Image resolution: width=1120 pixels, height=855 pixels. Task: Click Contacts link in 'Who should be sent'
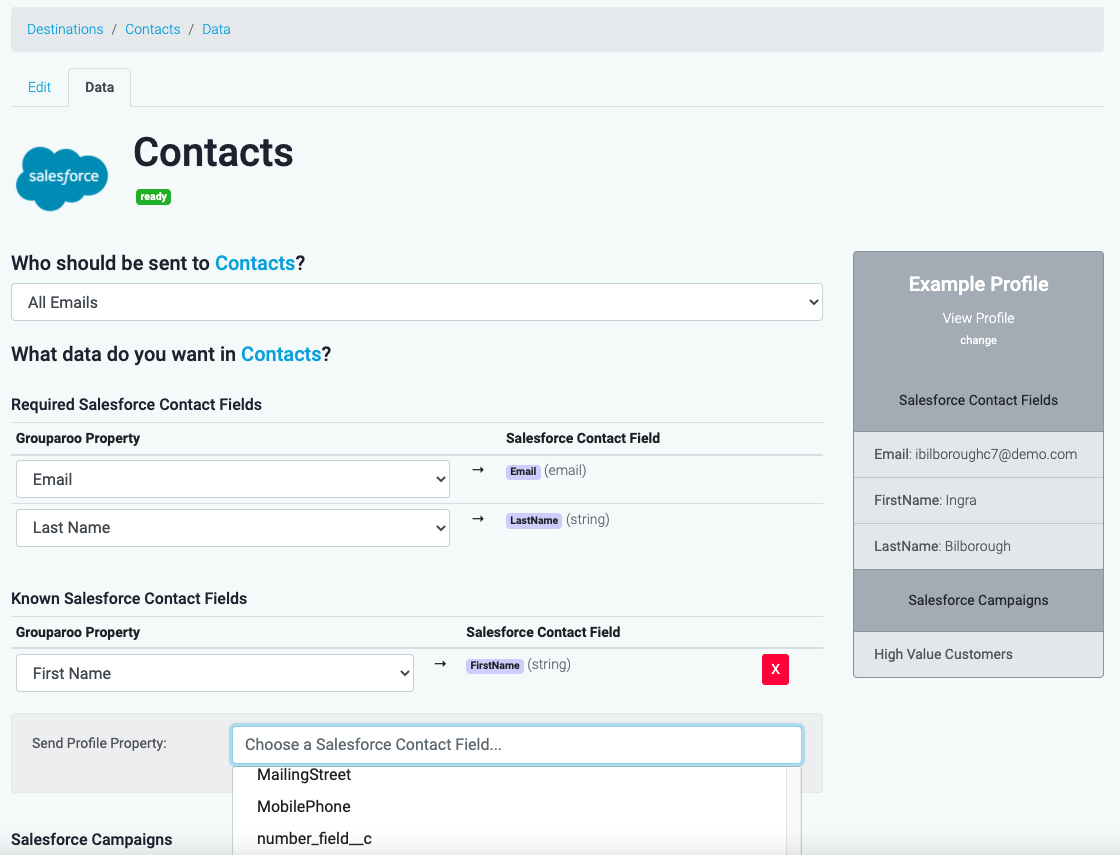(x=255, y=263)
